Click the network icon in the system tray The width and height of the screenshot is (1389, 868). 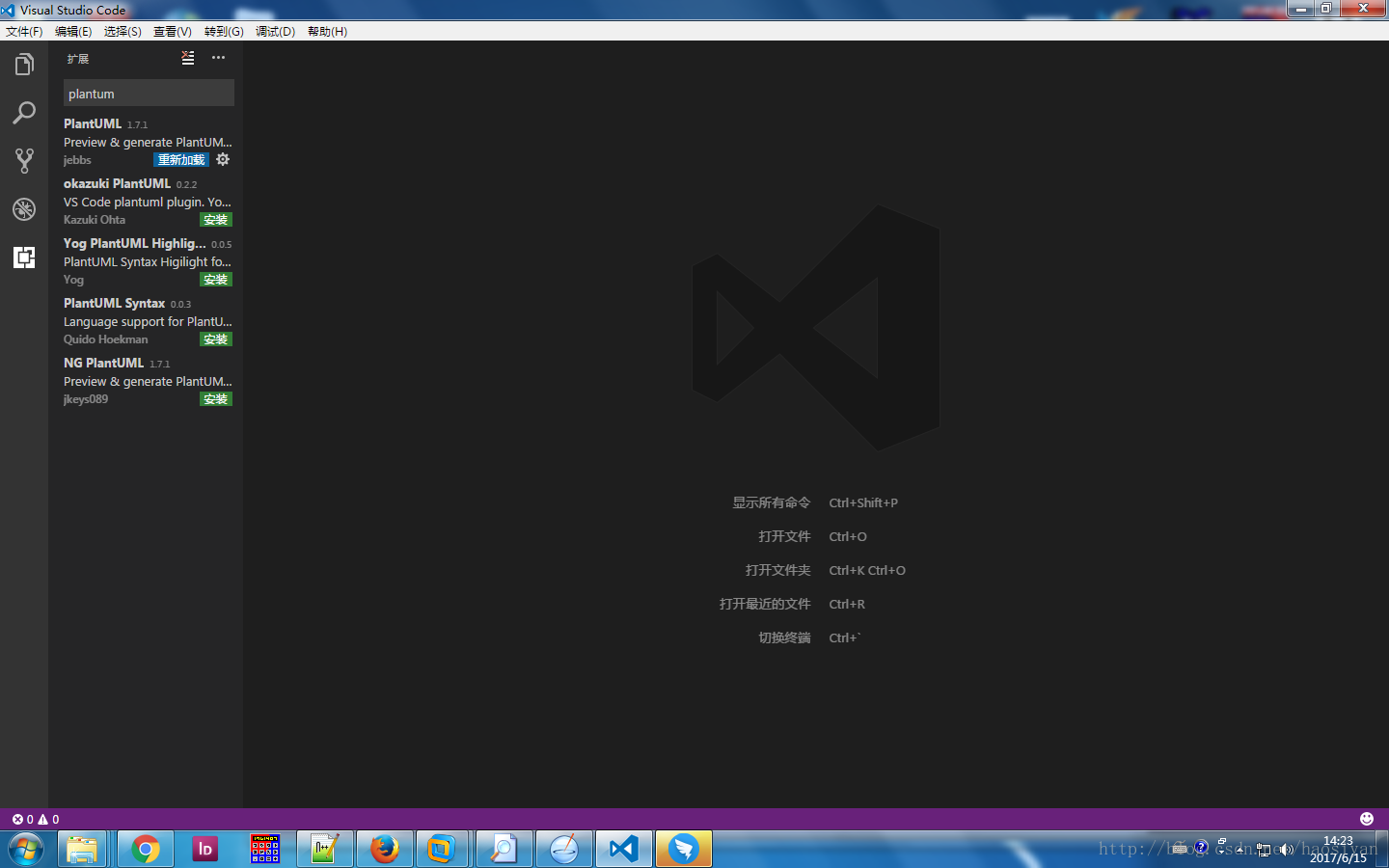(1264, 850)
